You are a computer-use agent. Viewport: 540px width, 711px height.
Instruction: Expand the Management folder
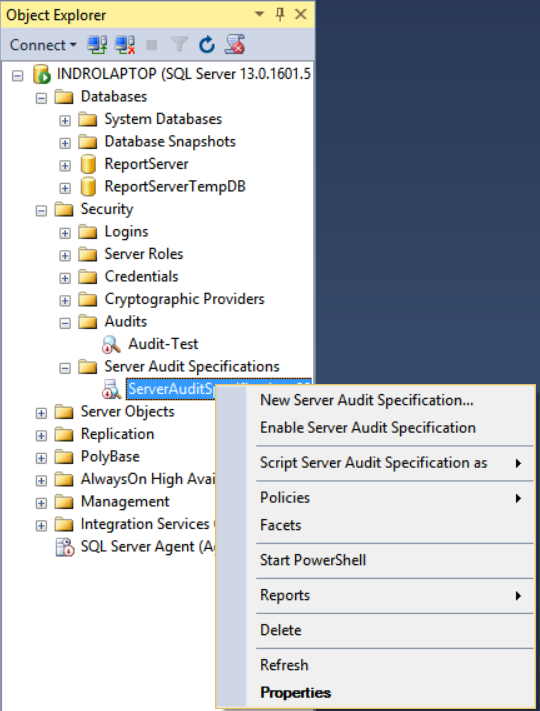coord(41,503)
